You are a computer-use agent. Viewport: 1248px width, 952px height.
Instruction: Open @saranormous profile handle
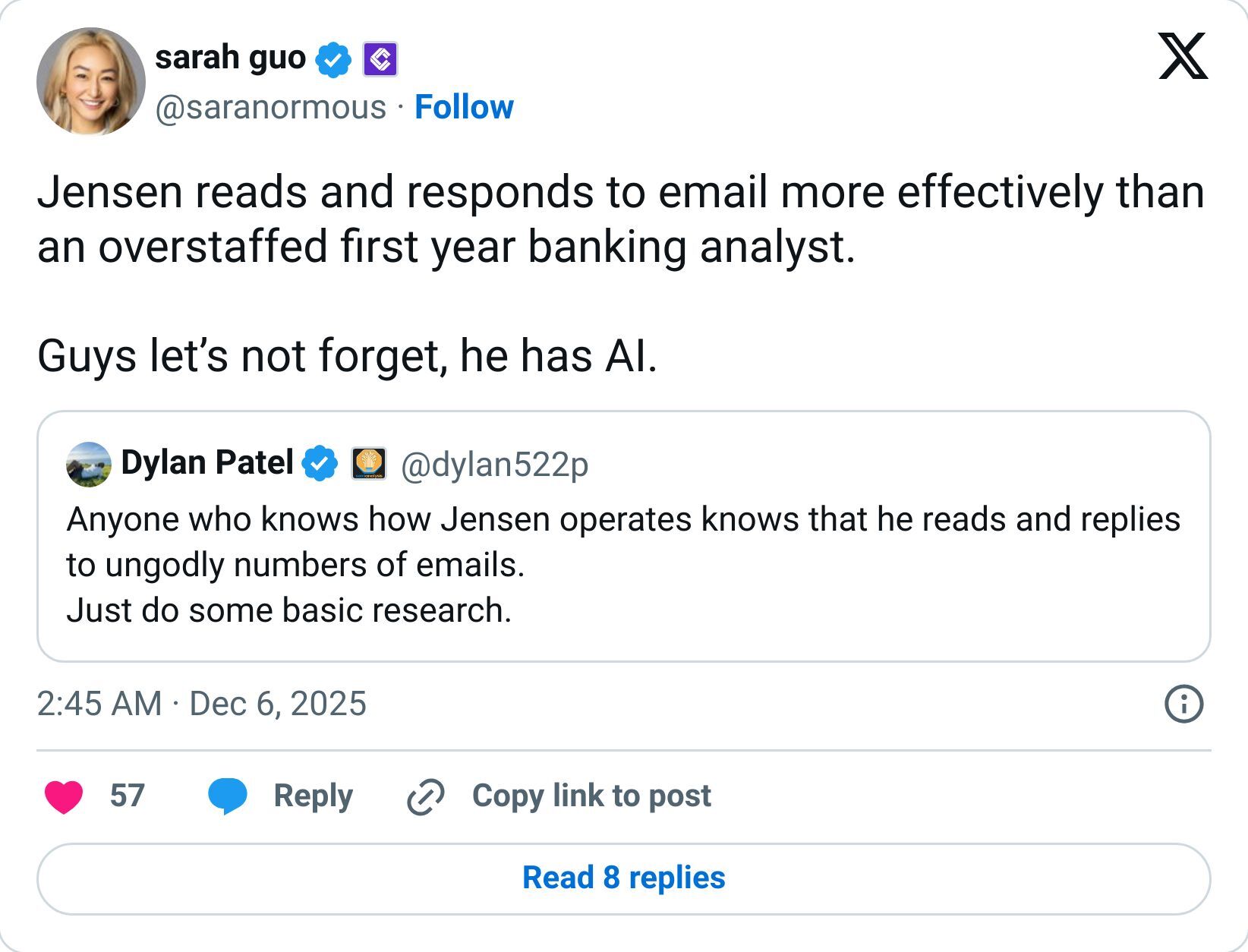pyautogui.click(x=267, y=107)
